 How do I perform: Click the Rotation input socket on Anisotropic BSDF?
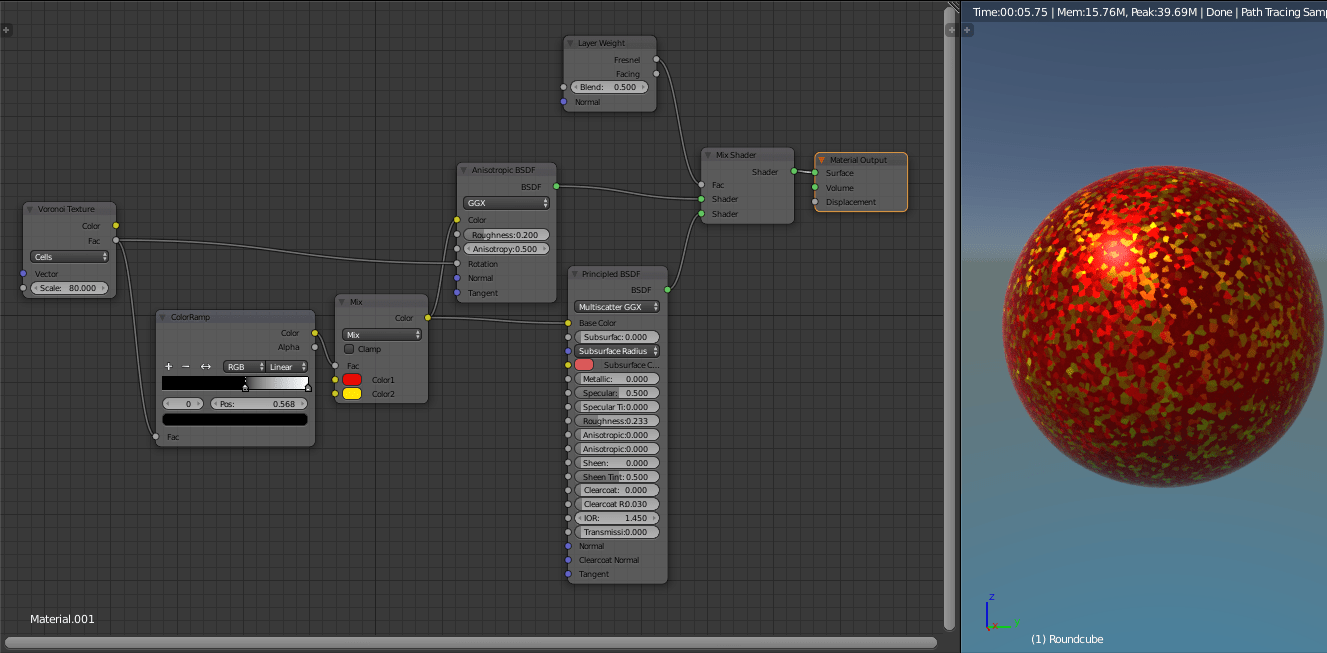click(457, 263)
